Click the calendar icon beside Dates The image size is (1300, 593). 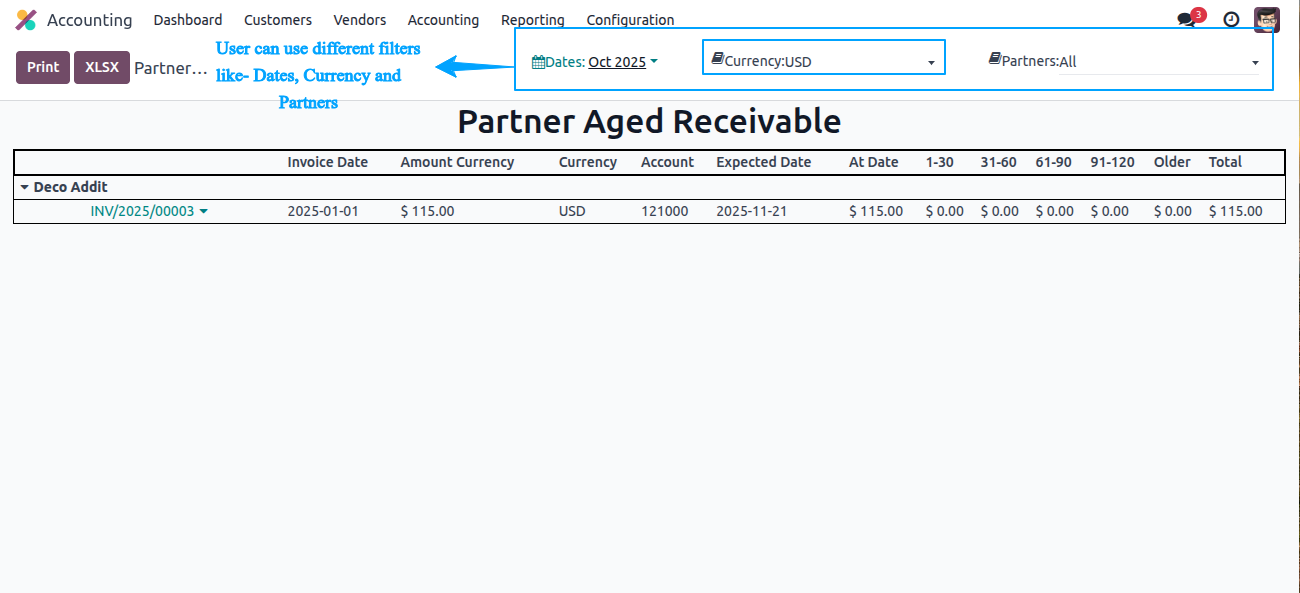pos(538,62)
